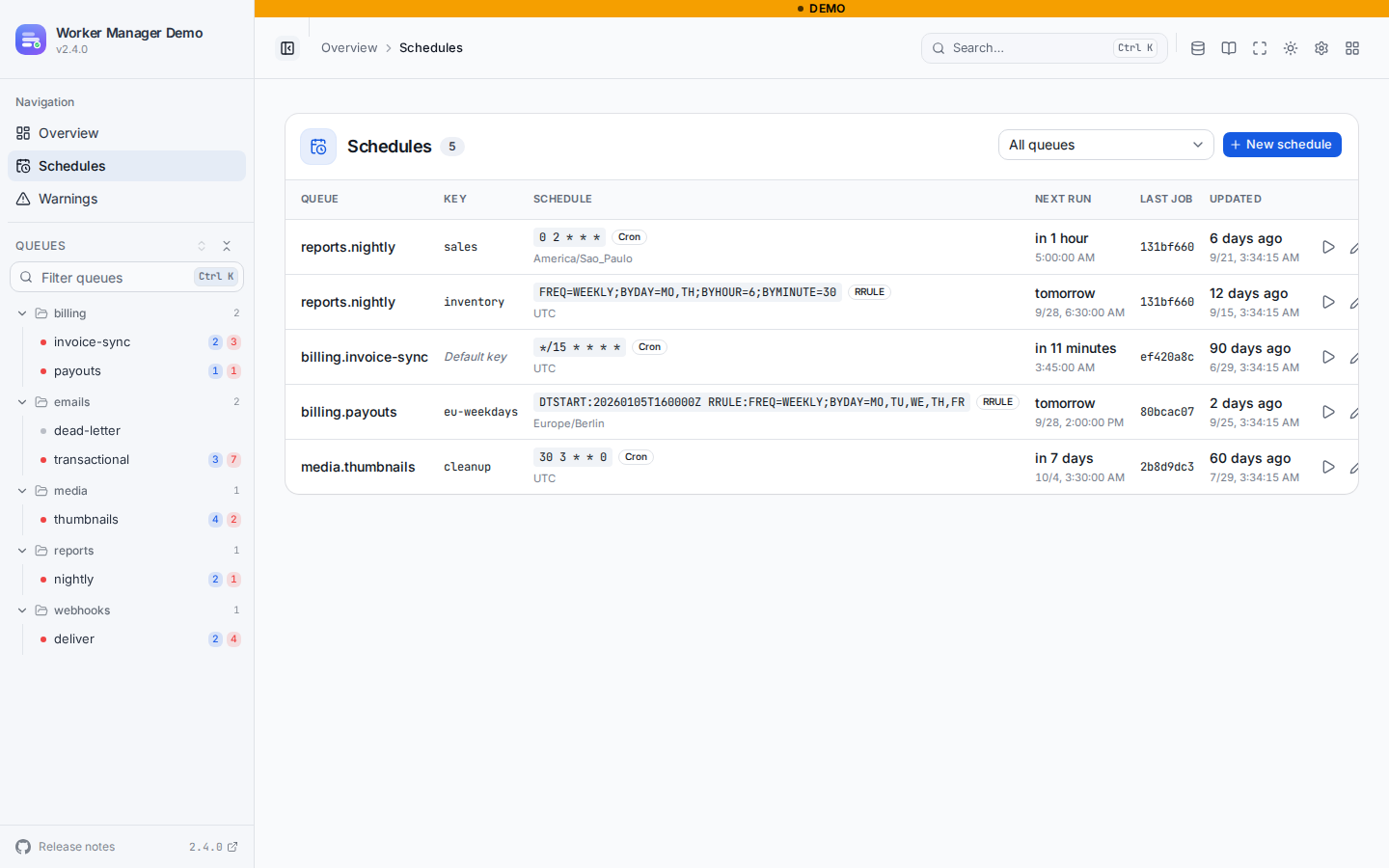Open the Release notes link
Screen dimensions: 1389x868
pos(76,847)
